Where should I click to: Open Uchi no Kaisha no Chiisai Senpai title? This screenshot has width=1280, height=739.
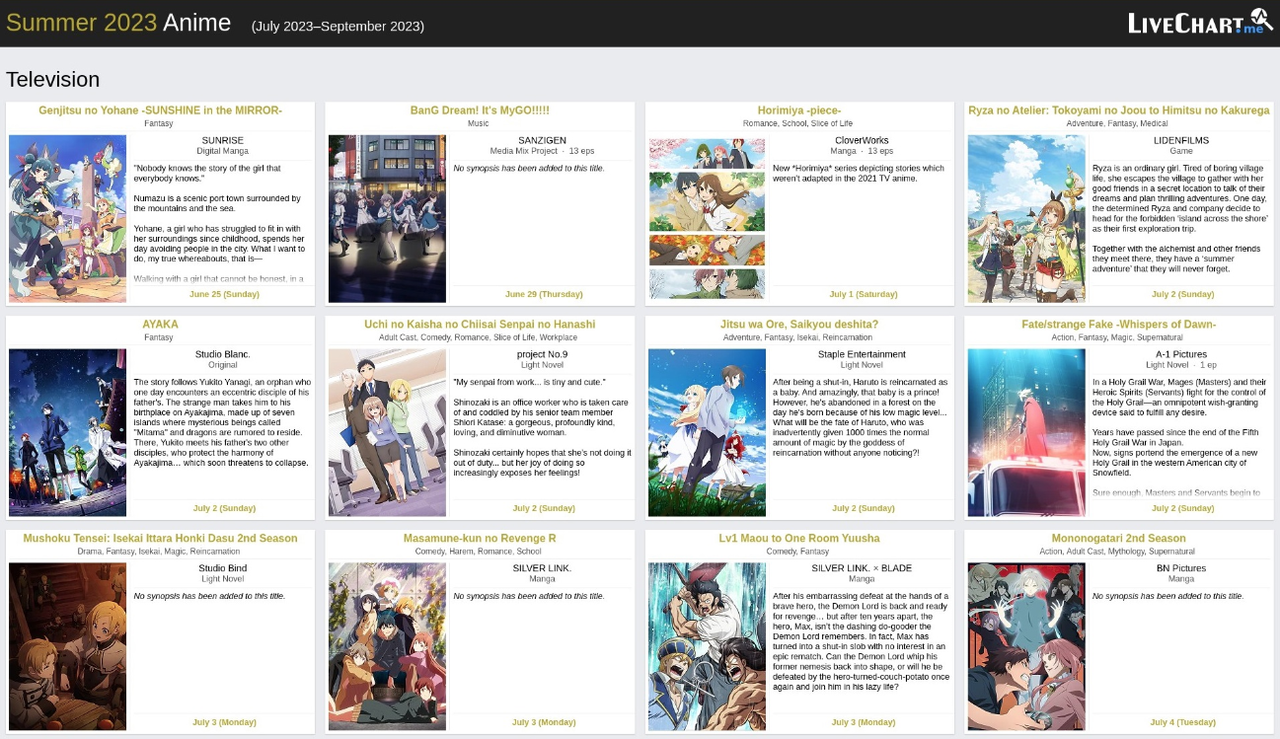click(x=480, y=325)
